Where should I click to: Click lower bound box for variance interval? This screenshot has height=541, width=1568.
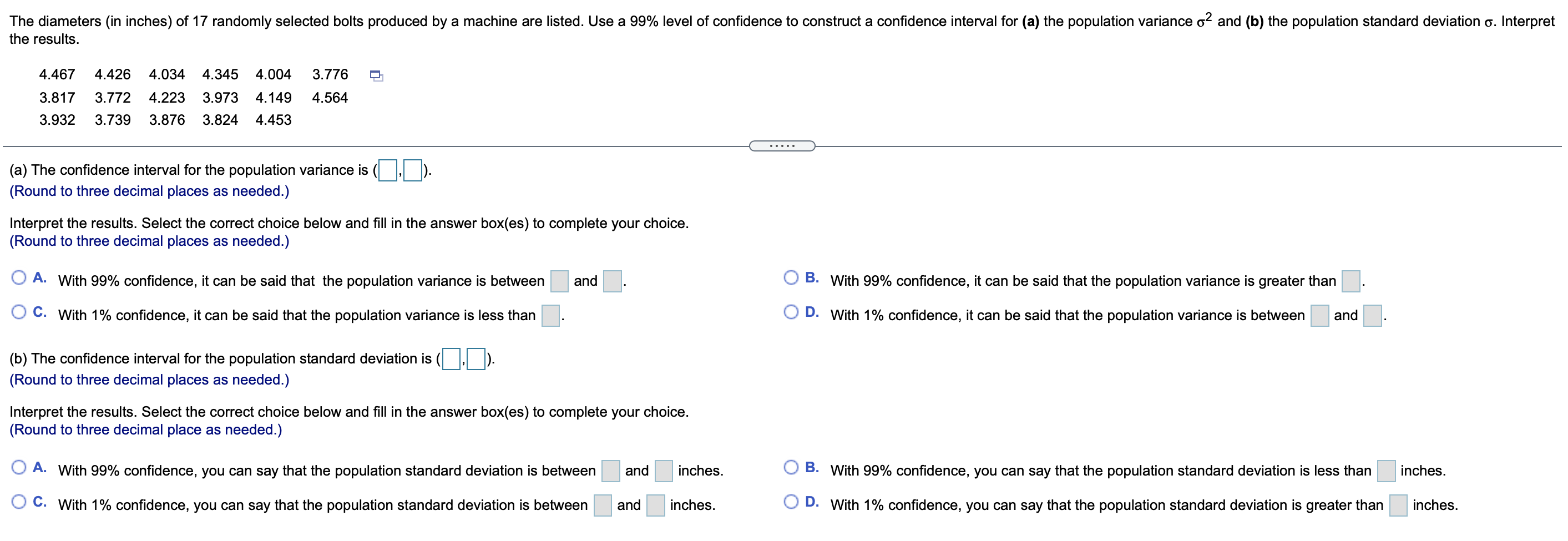point(388,170)
